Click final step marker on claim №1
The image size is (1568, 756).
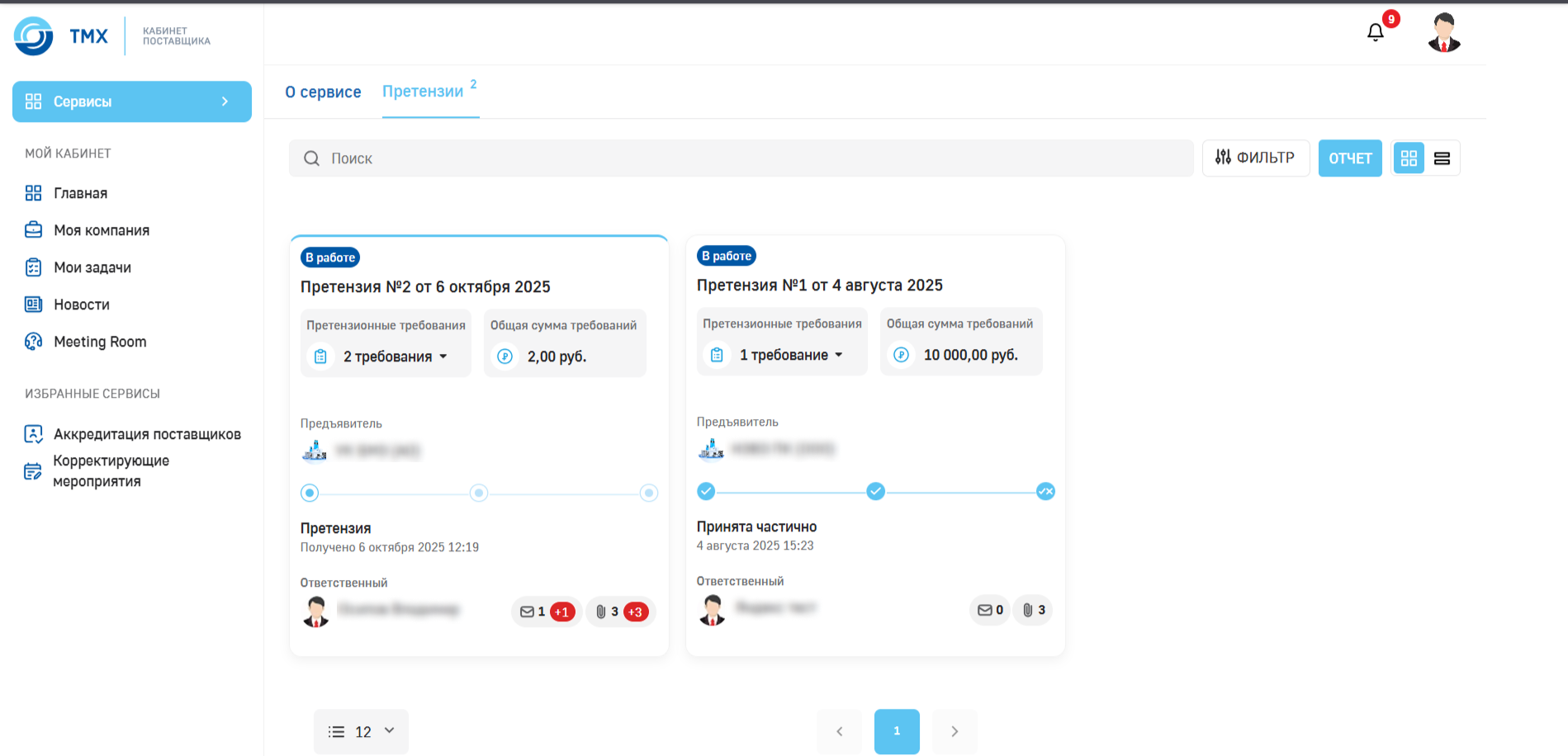pyautogui.click(x=1045, y=492)
